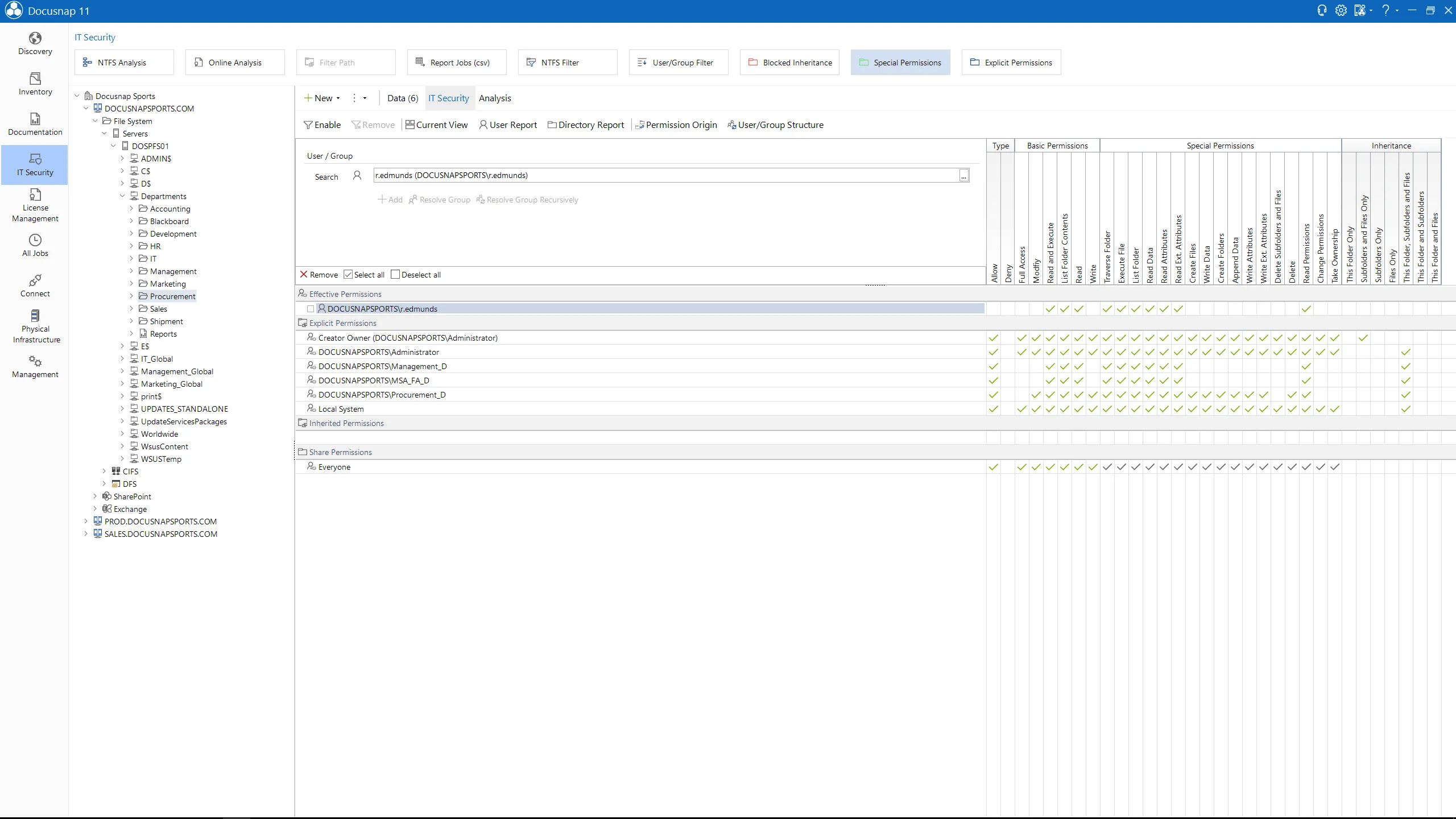Open User/Group Structure
The width and height of the screenshot is (1456, 819).
coord(776,125)
